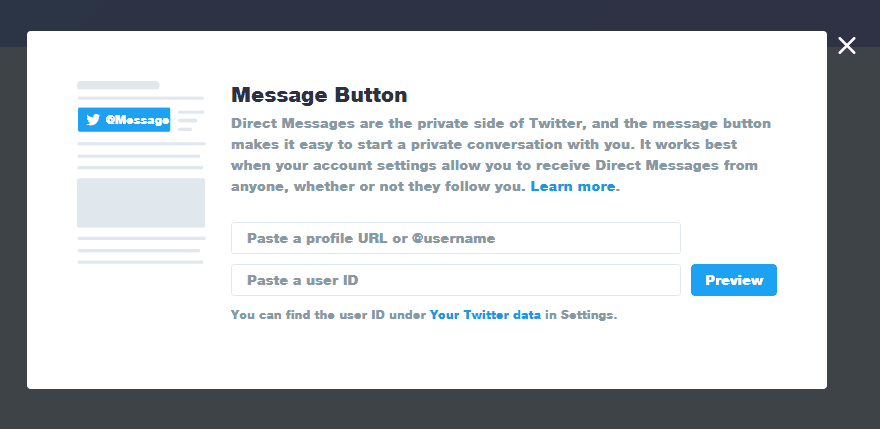This screenshot has width=880, height=429.
Task: Click the words 'in Settings.' after the link
Action: 581,315
